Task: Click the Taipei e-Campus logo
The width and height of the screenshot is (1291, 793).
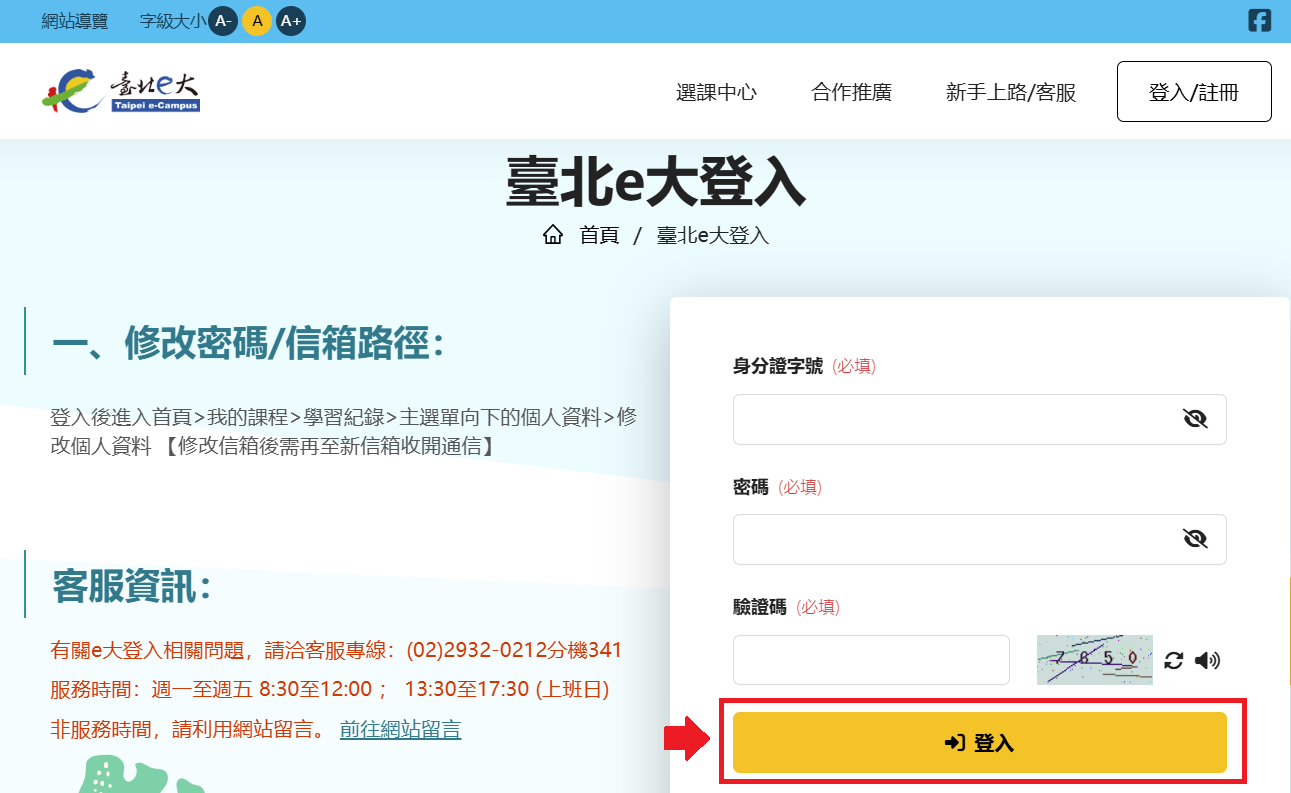Action: pos(121,90)
